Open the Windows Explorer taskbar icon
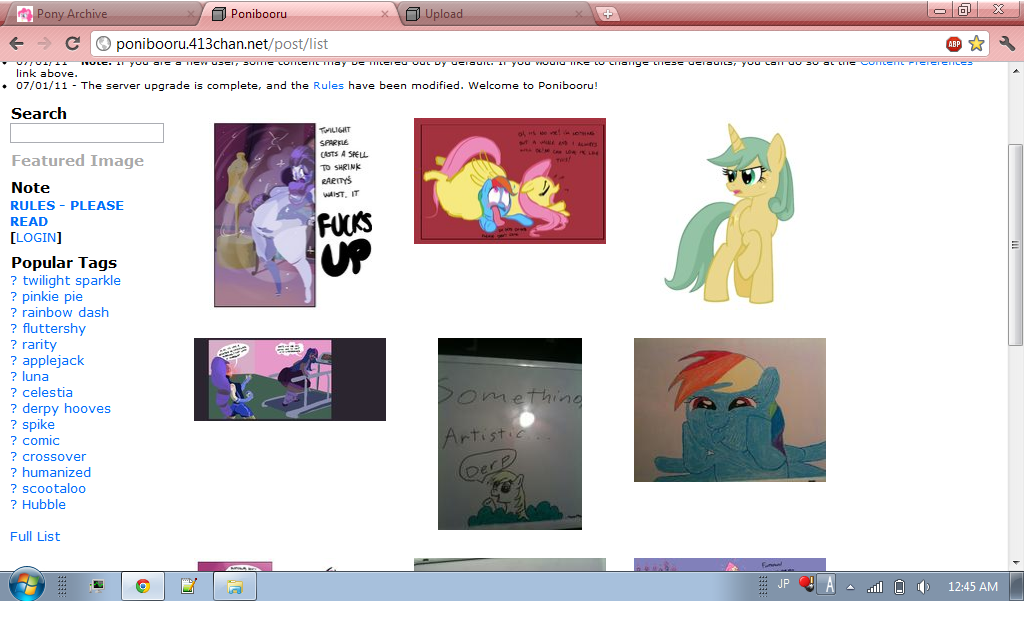1024x617 pixels. point(234,586)
